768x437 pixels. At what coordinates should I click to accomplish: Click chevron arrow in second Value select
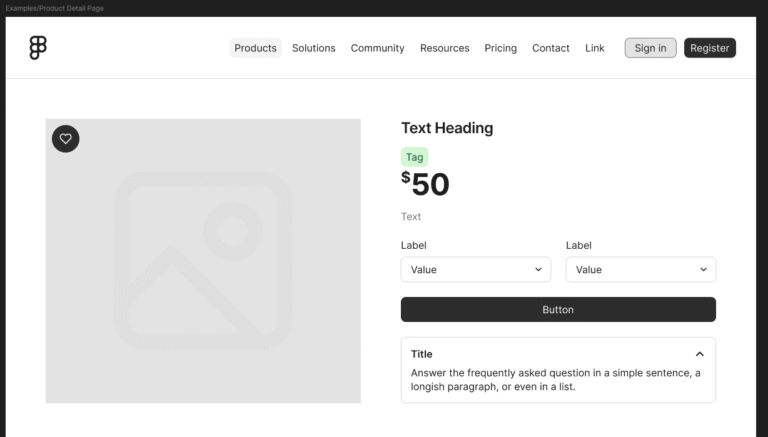pyautogui.click(x=703, y=270)
